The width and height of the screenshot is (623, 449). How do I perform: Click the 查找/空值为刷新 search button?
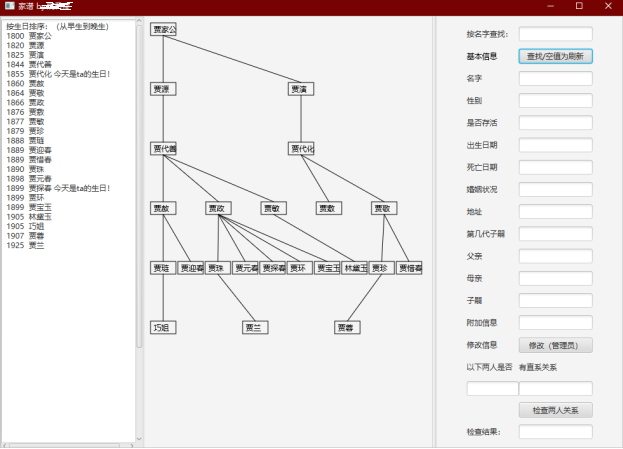click(555, 56)
